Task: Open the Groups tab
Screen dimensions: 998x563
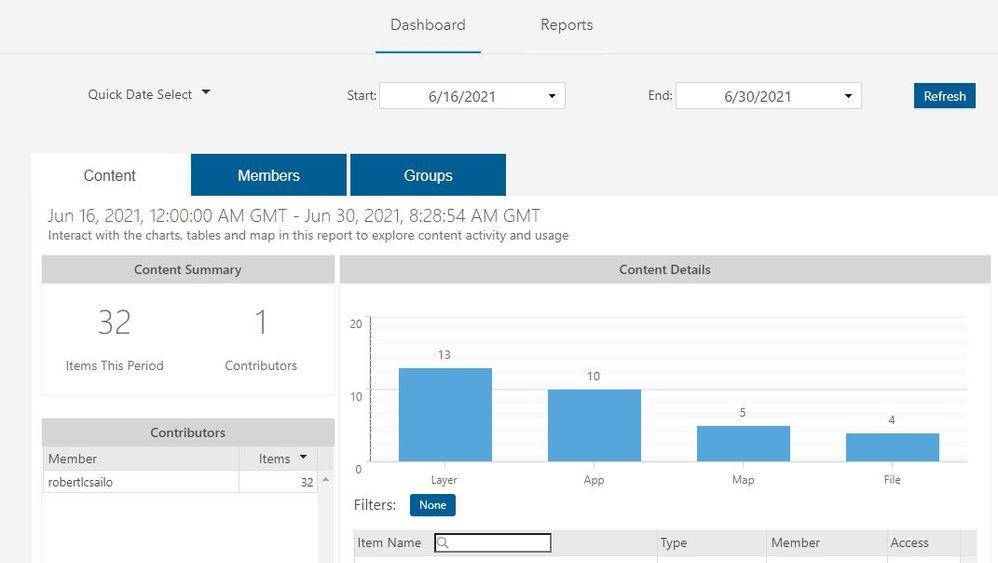Action: pyautogui.click(x=428, y=175)
